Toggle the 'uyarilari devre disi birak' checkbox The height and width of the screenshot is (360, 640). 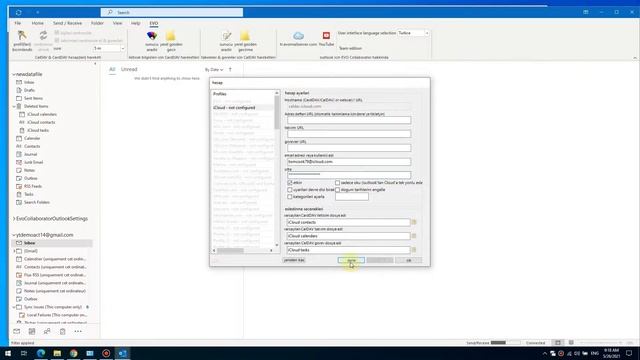coord(290,190)
